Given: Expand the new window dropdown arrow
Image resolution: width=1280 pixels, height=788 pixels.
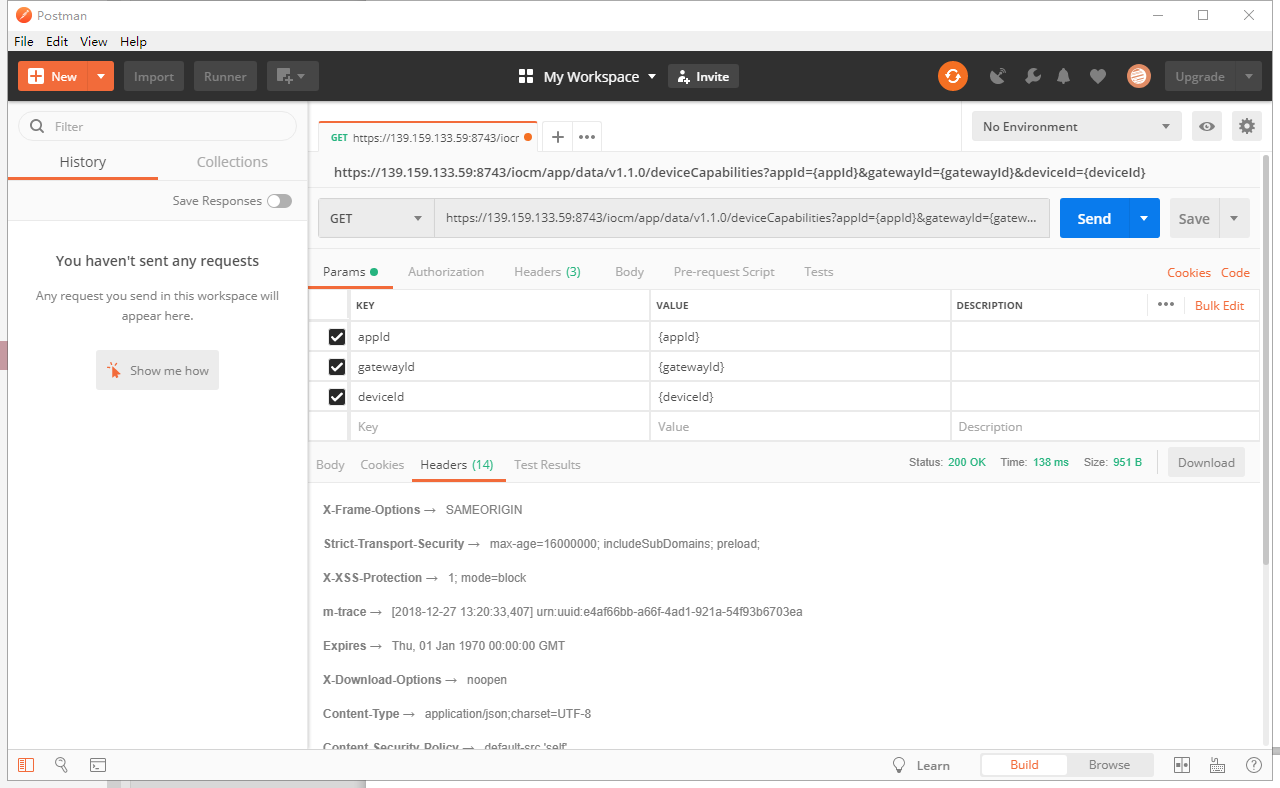Looking at the screenshot, I should pyautogui.click(x=302, y=76).
